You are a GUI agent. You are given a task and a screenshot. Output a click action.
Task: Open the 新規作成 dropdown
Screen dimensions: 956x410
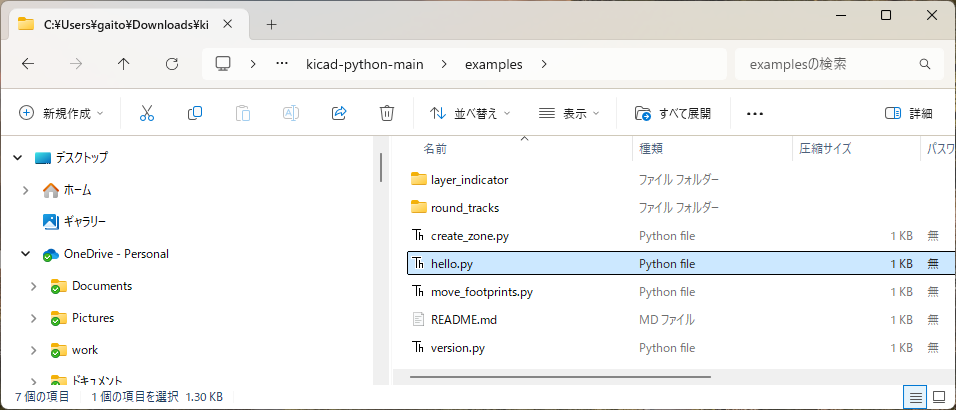(61, 113)
